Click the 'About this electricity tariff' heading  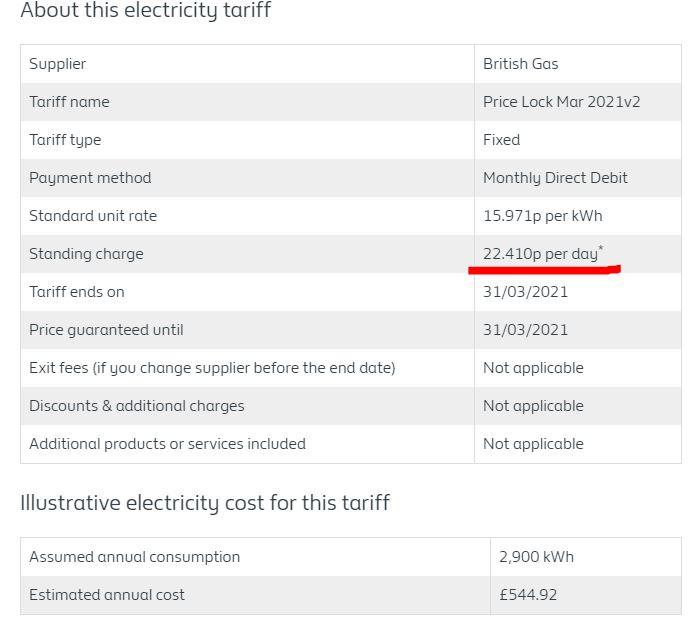pos(146,10)
